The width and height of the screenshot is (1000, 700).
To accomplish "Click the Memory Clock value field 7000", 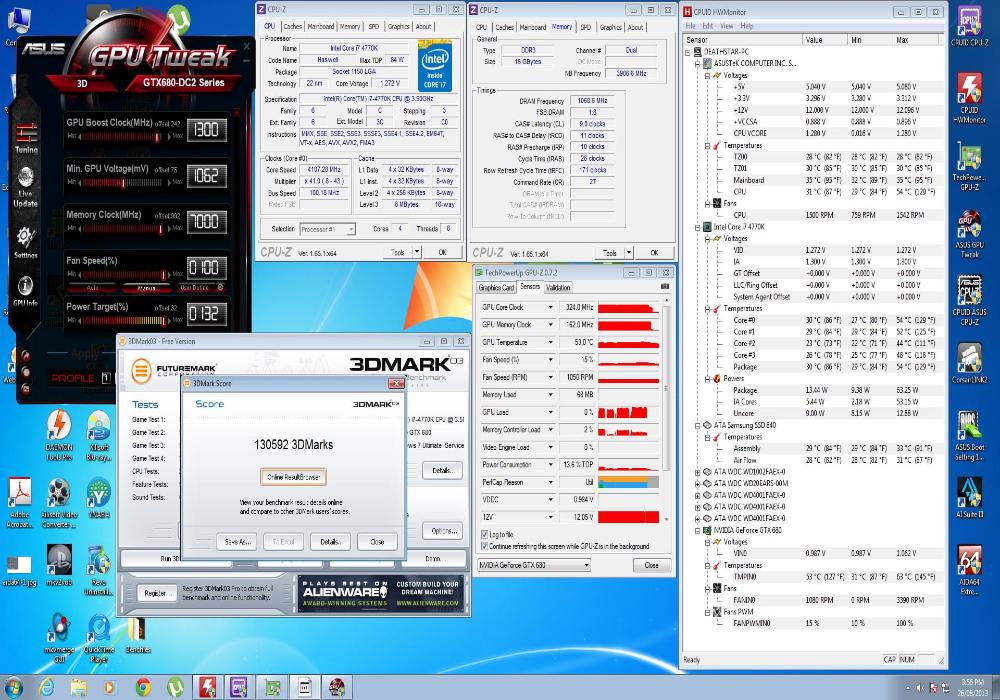I will 207,221.
